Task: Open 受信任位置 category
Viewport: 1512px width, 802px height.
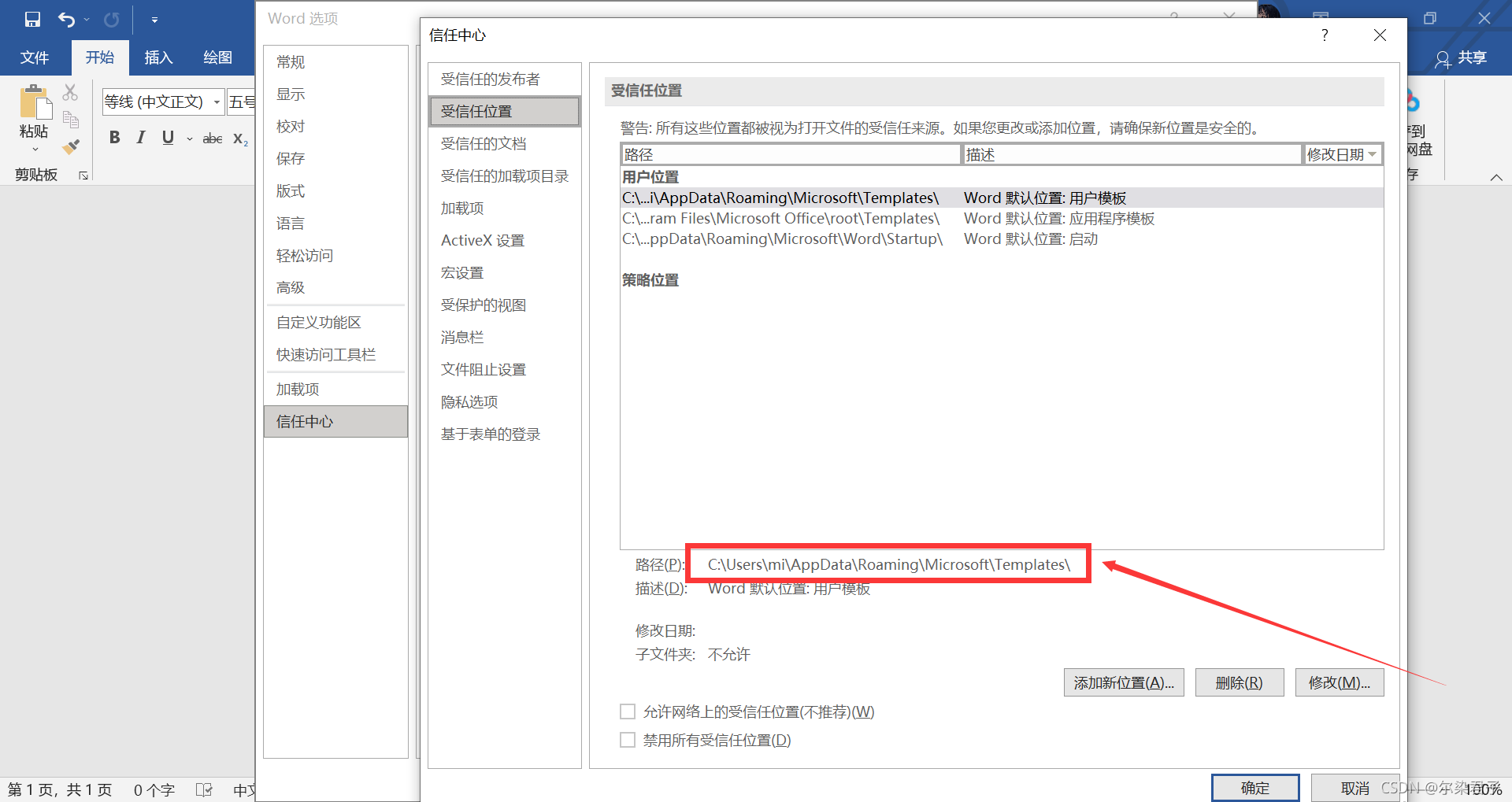Action: [504, 112]
